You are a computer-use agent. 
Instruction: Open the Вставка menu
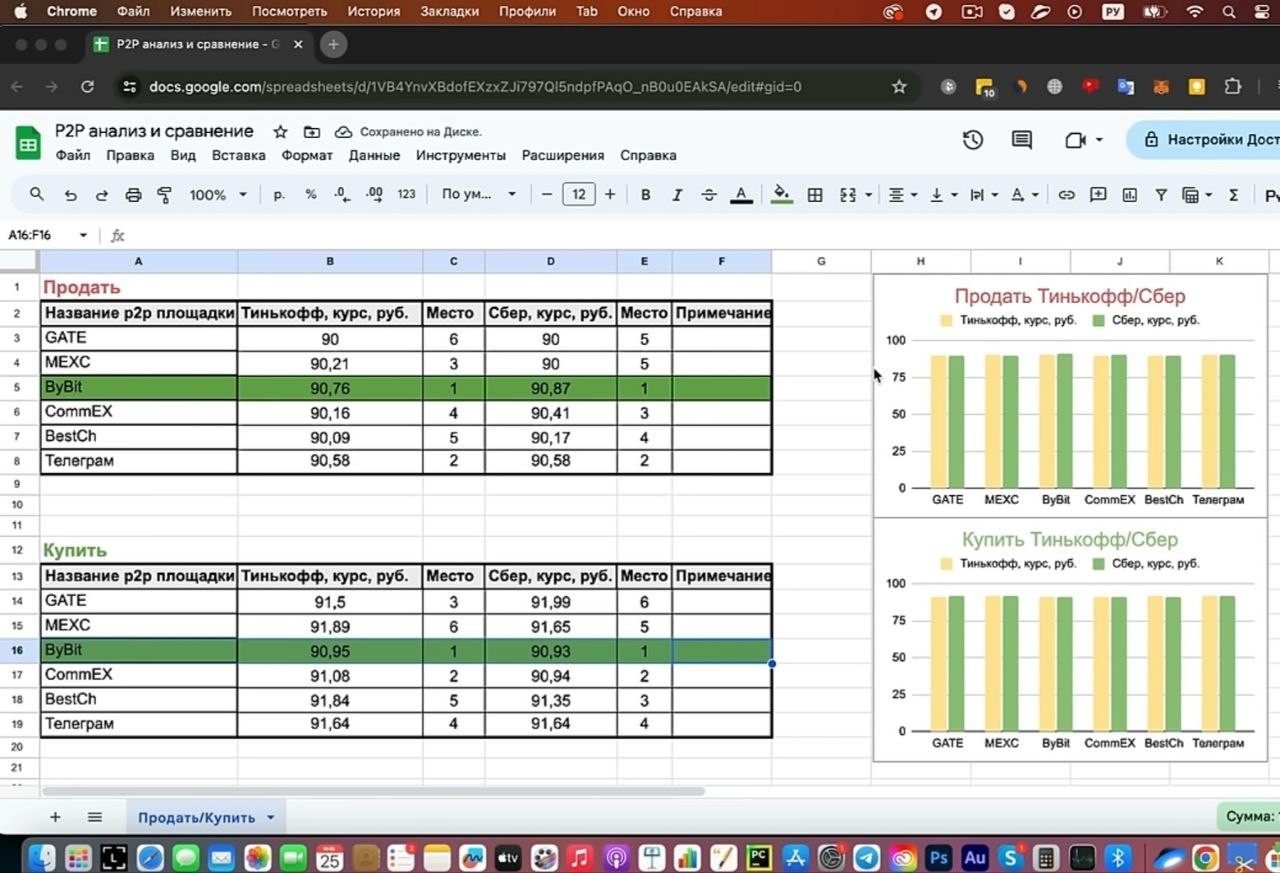click(238, 156)
